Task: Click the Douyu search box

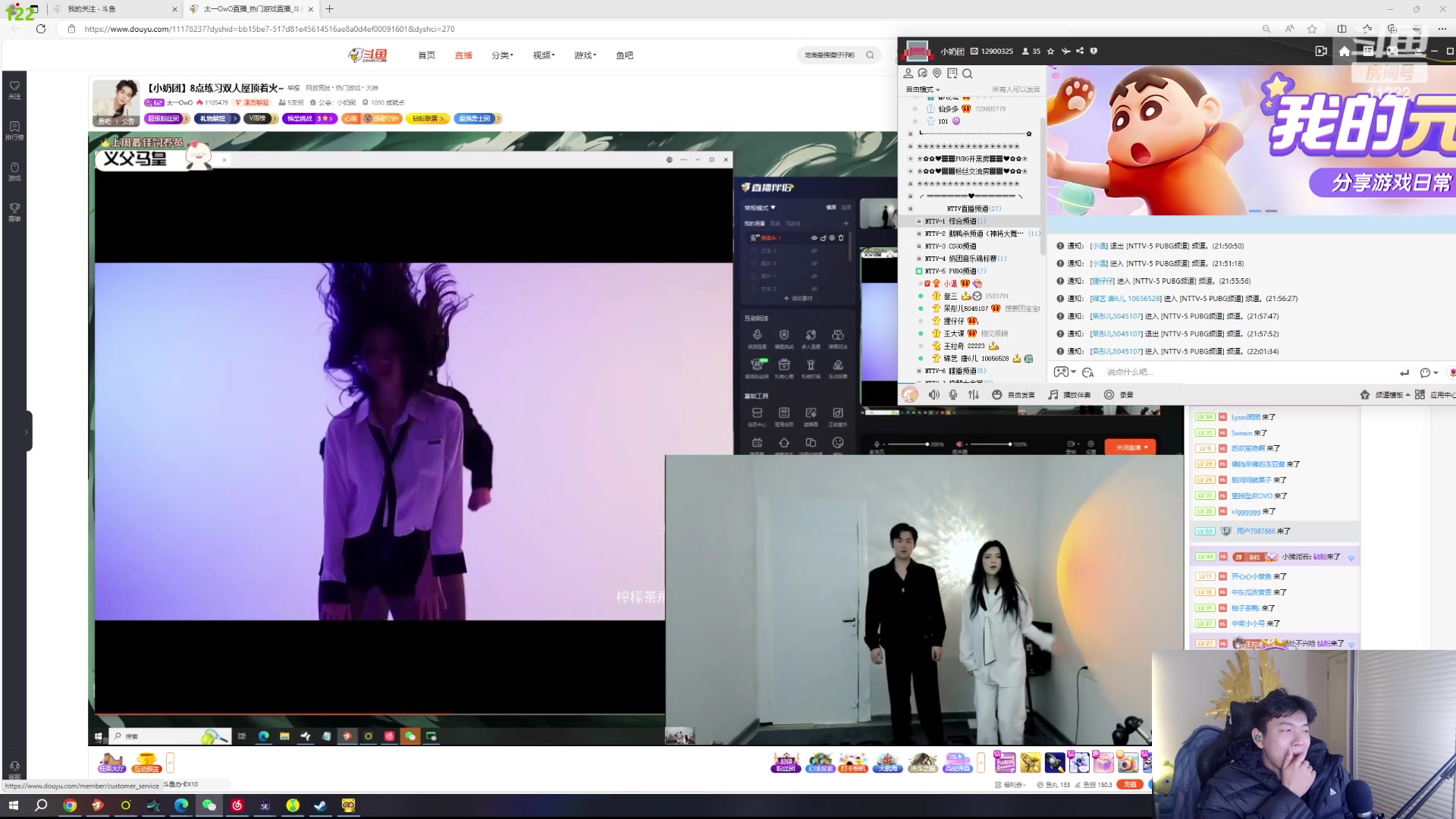Action: tap(838, 55)
